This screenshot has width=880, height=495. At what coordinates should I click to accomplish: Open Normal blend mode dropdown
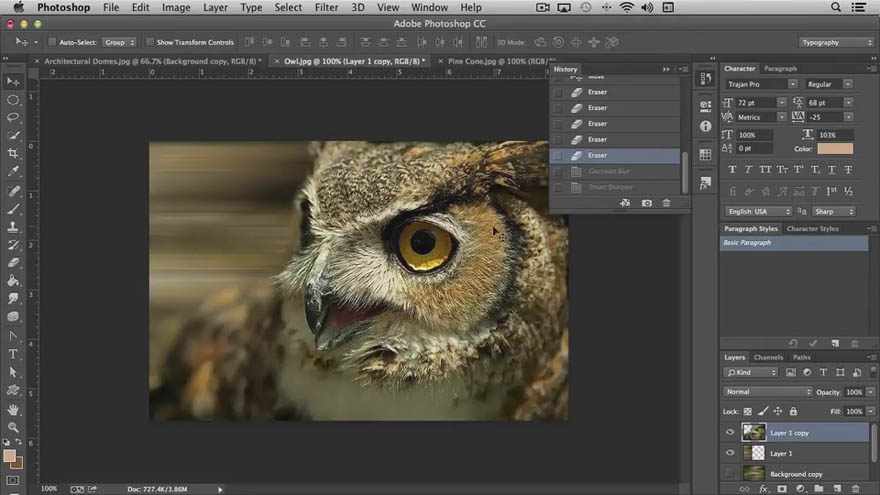(767, 392)
